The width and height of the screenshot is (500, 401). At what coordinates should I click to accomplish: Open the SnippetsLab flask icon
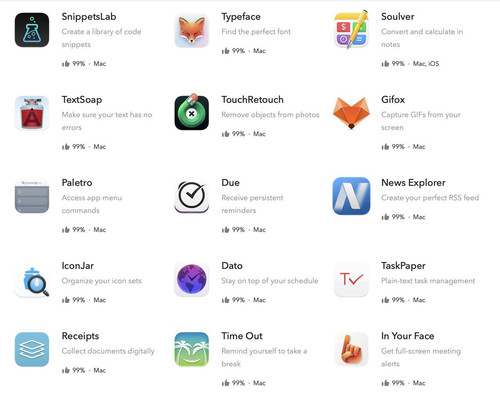click(x=32, y=30)
